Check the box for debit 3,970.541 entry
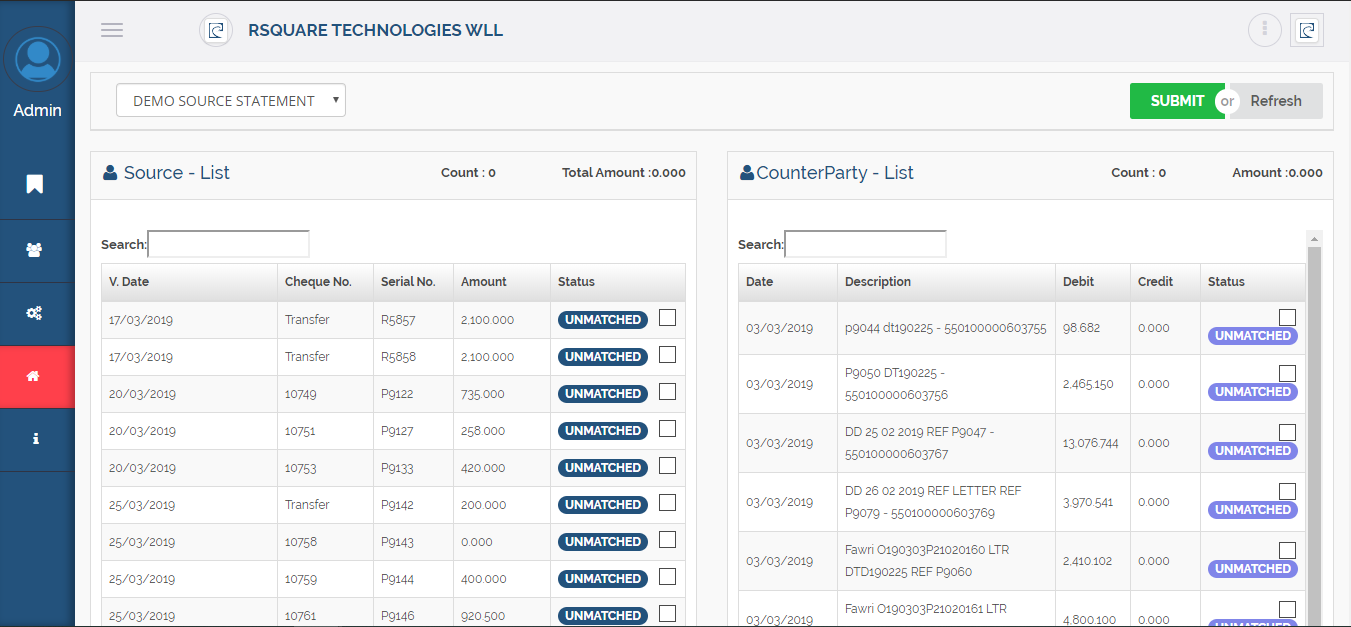The image size is (1351, 627). (x=1287, y=492)
